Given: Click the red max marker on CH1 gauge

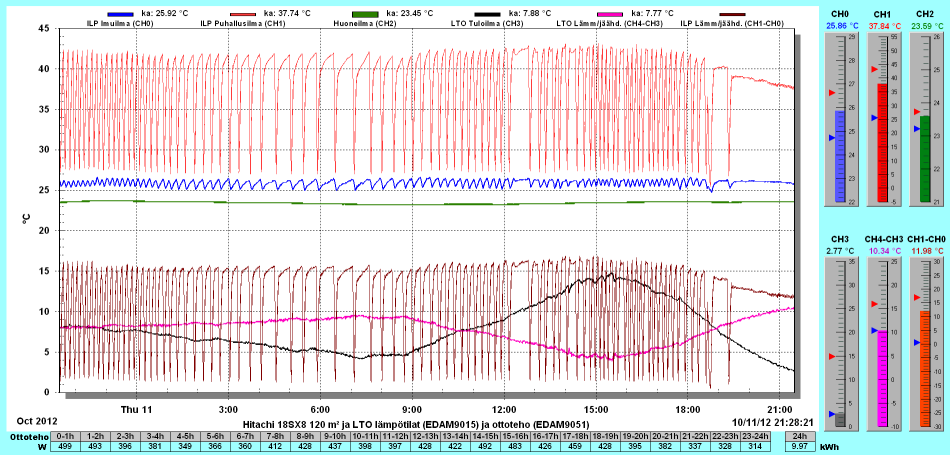Looking at the screenshot, I should click(872, 69).
